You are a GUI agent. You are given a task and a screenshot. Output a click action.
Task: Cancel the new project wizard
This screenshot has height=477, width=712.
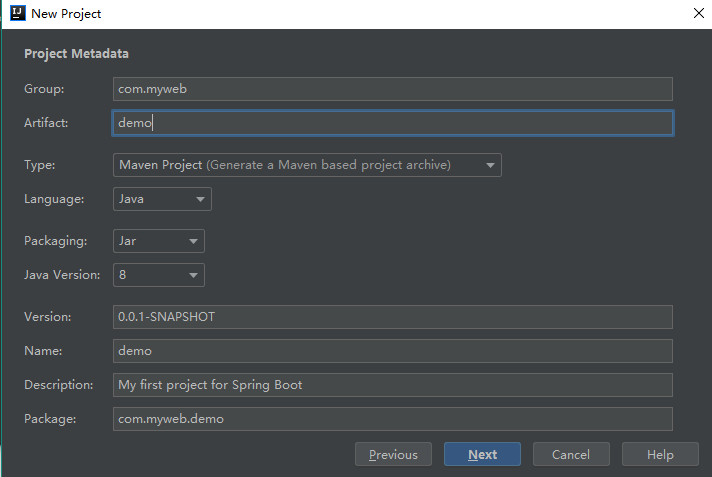(571, 455)
